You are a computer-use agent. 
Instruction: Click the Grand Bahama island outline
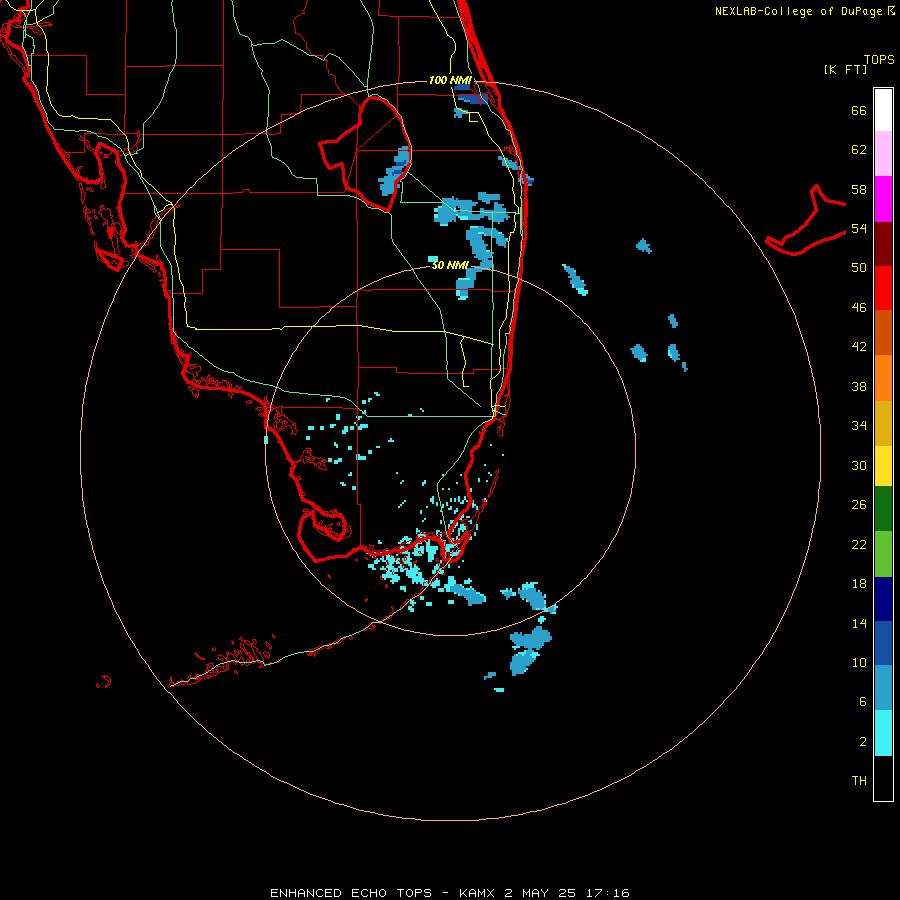806,220
